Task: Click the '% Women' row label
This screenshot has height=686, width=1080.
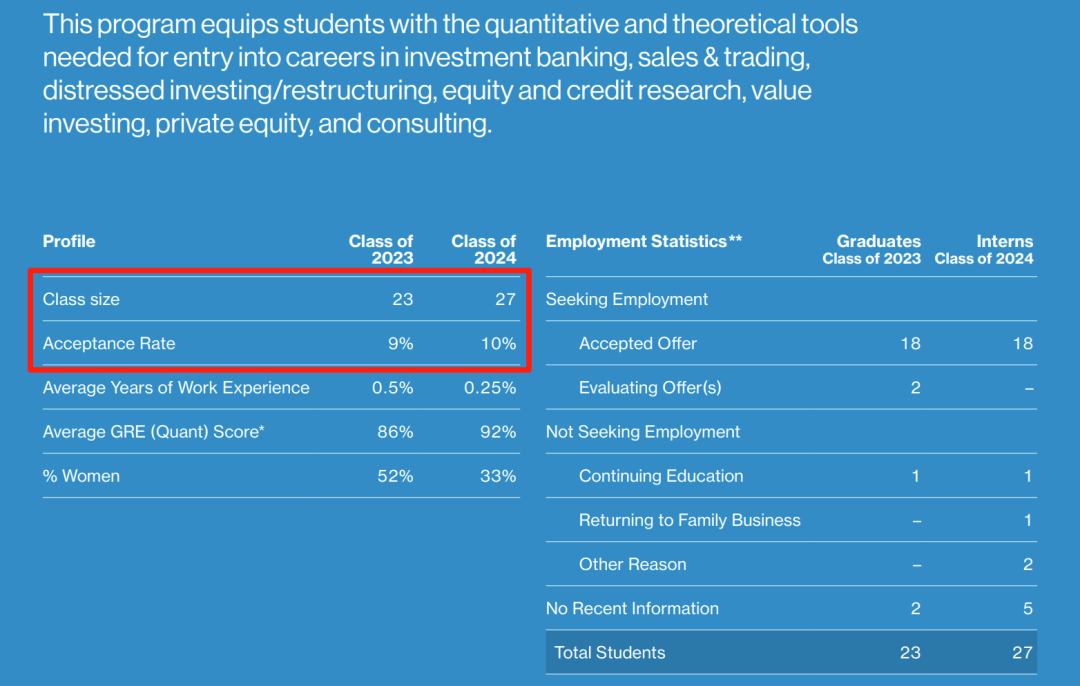Action: click(81, 476)
